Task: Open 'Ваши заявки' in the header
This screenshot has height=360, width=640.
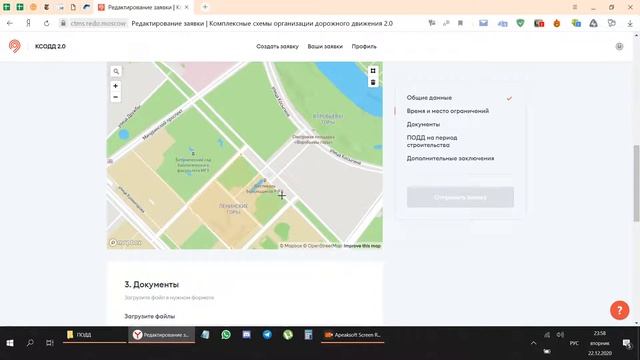Action: [325, 47]
